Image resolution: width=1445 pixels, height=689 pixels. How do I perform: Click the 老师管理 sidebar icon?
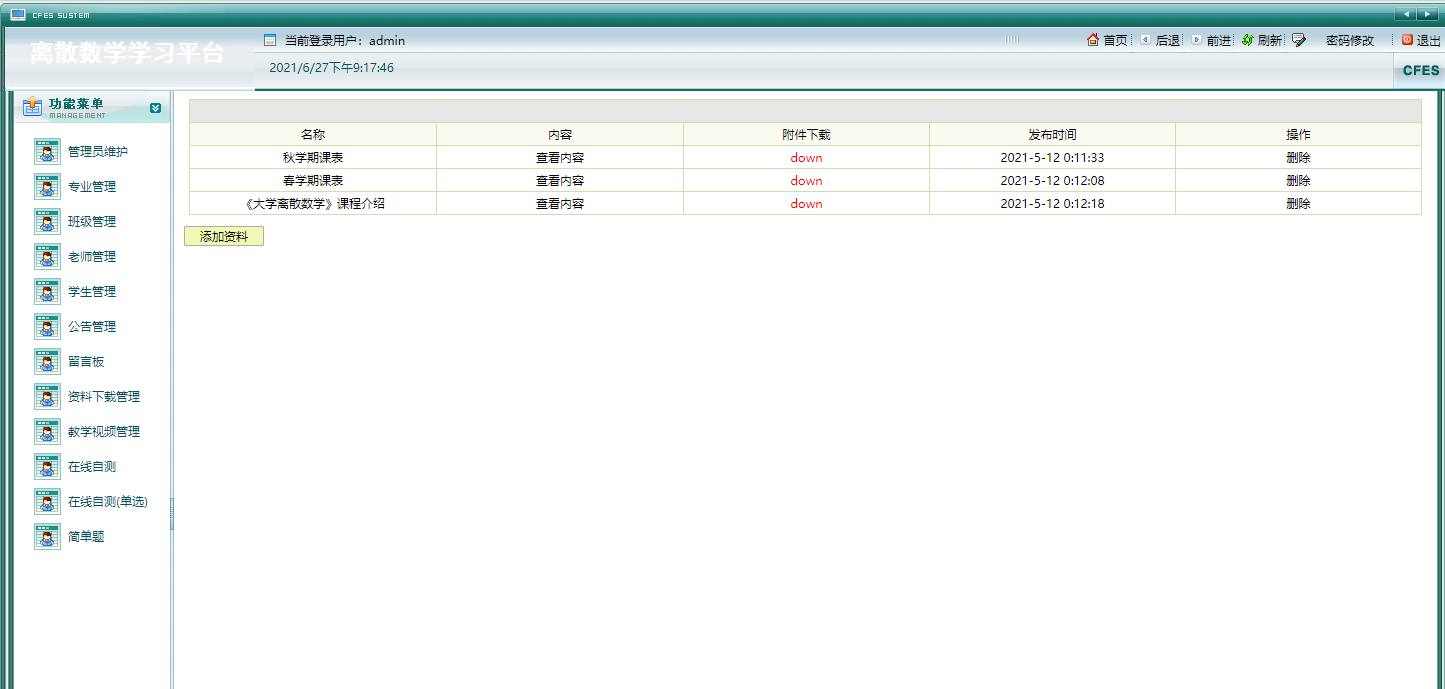pyautogui.click(x=47, y=257)
